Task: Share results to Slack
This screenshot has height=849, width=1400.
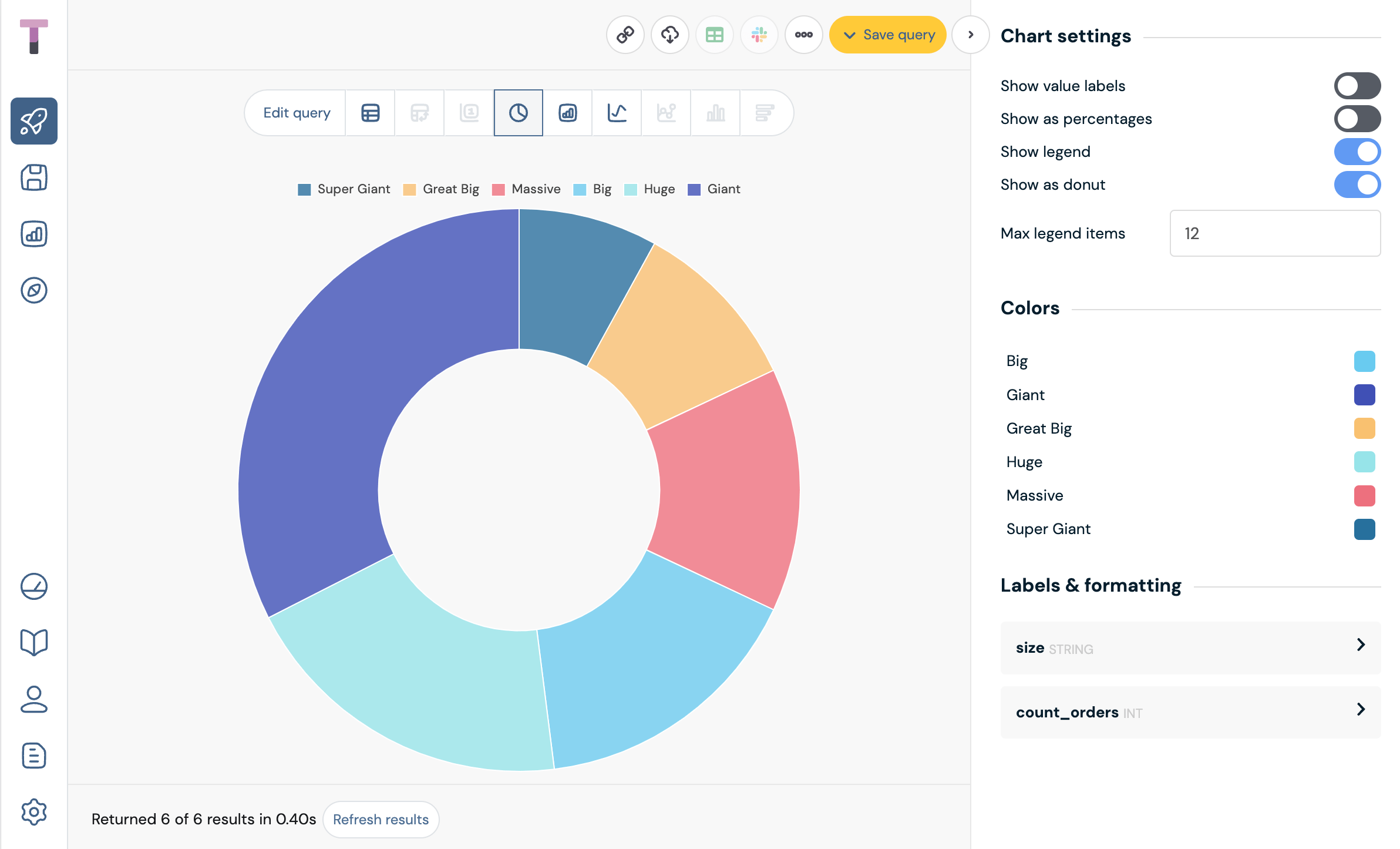Action: click(759, 35)
